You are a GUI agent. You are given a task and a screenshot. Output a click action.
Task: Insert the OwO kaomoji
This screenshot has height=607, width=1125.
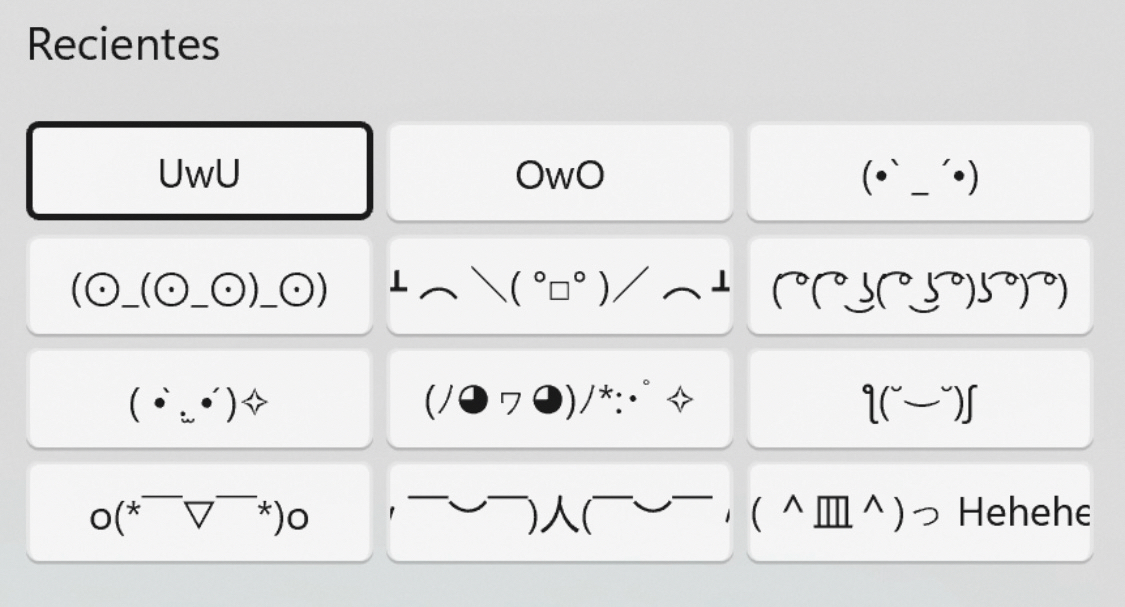click(x=559, y=171)
